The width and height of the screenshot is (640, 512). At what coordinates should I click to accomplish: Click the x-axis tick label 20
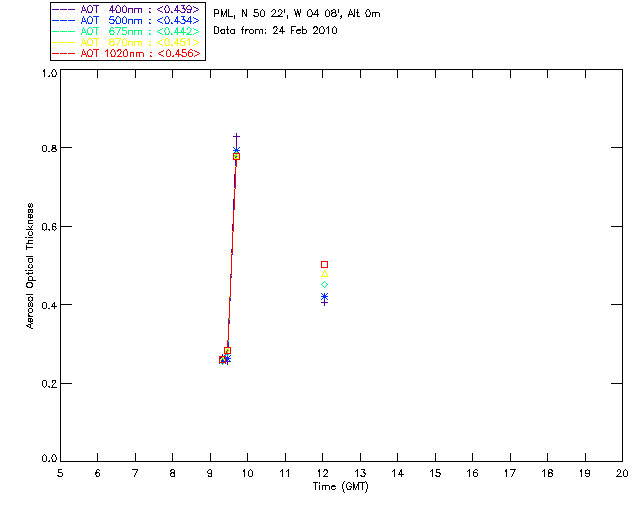[622, 473]
